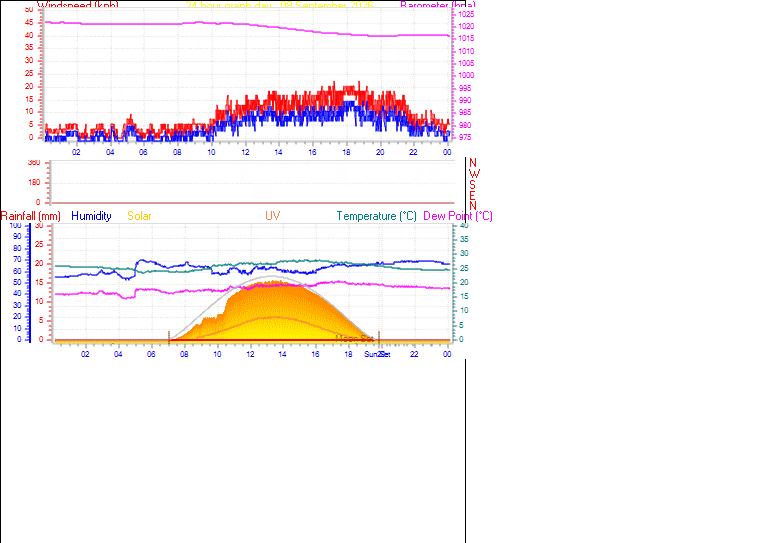Click the 12 hour mark on wind graph
The height and width of the screenshot is (543, 761).
click(245, 152)
